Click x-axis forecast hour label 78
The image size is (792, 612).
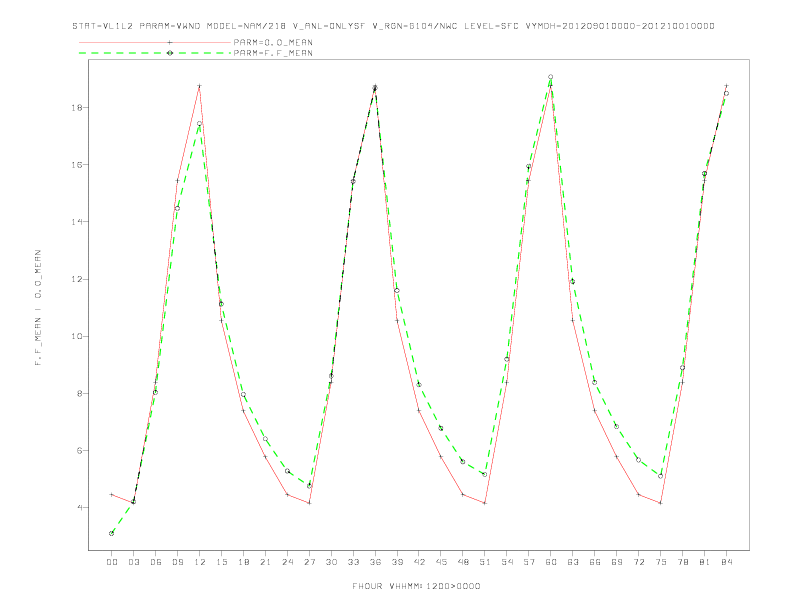683,562
